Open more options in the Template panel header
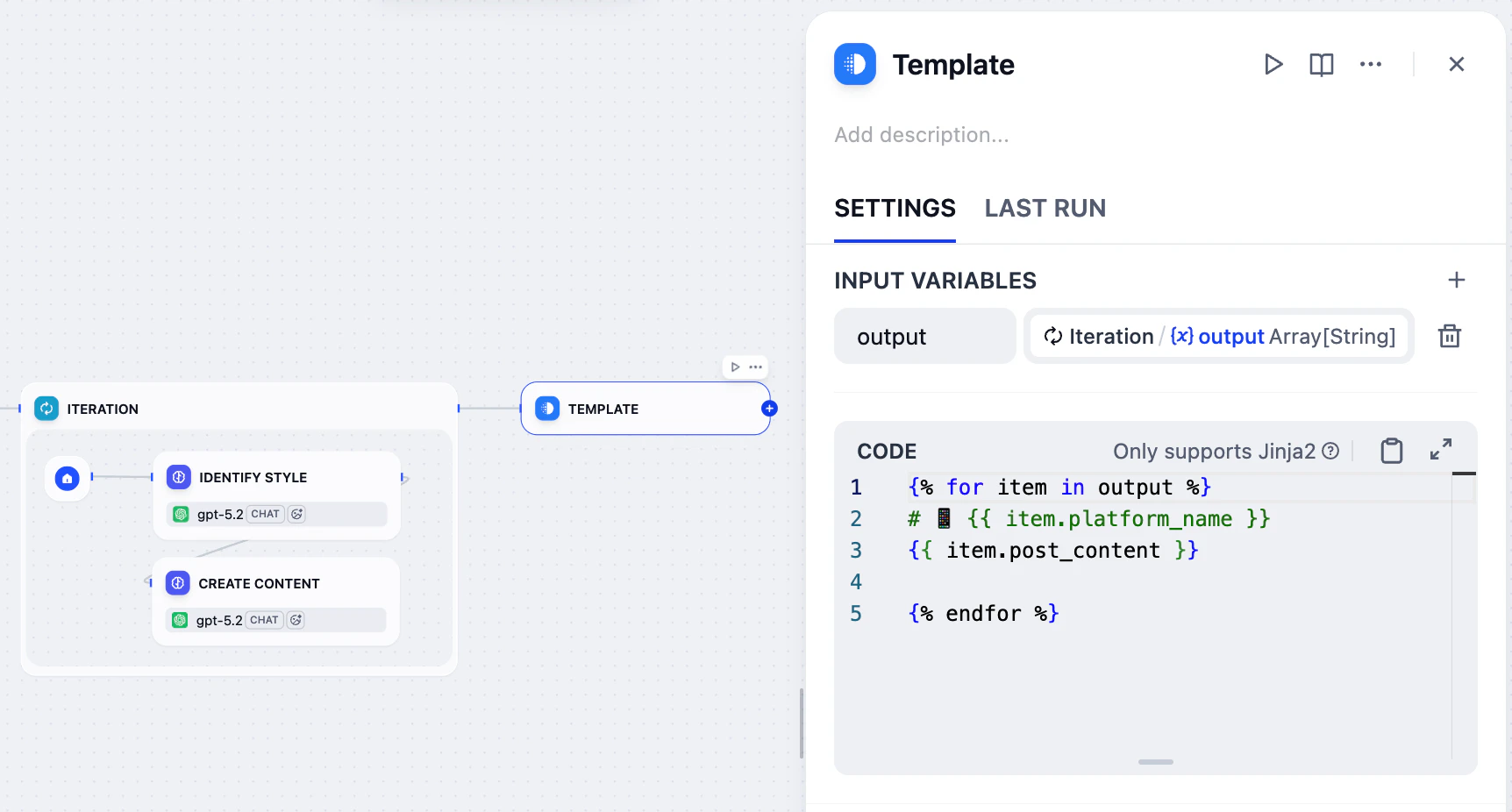The width and height of the screenshot is (1512, 812). 1370,64
